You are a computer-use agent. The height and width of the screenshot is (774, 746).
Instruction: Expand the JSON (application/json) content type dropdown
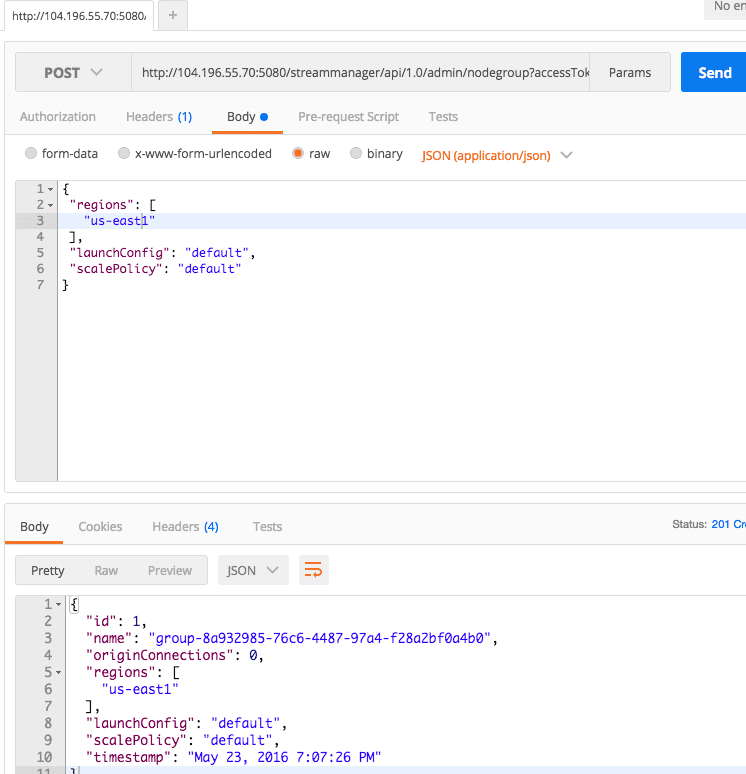pyautogui.click(x=497, y=156)
